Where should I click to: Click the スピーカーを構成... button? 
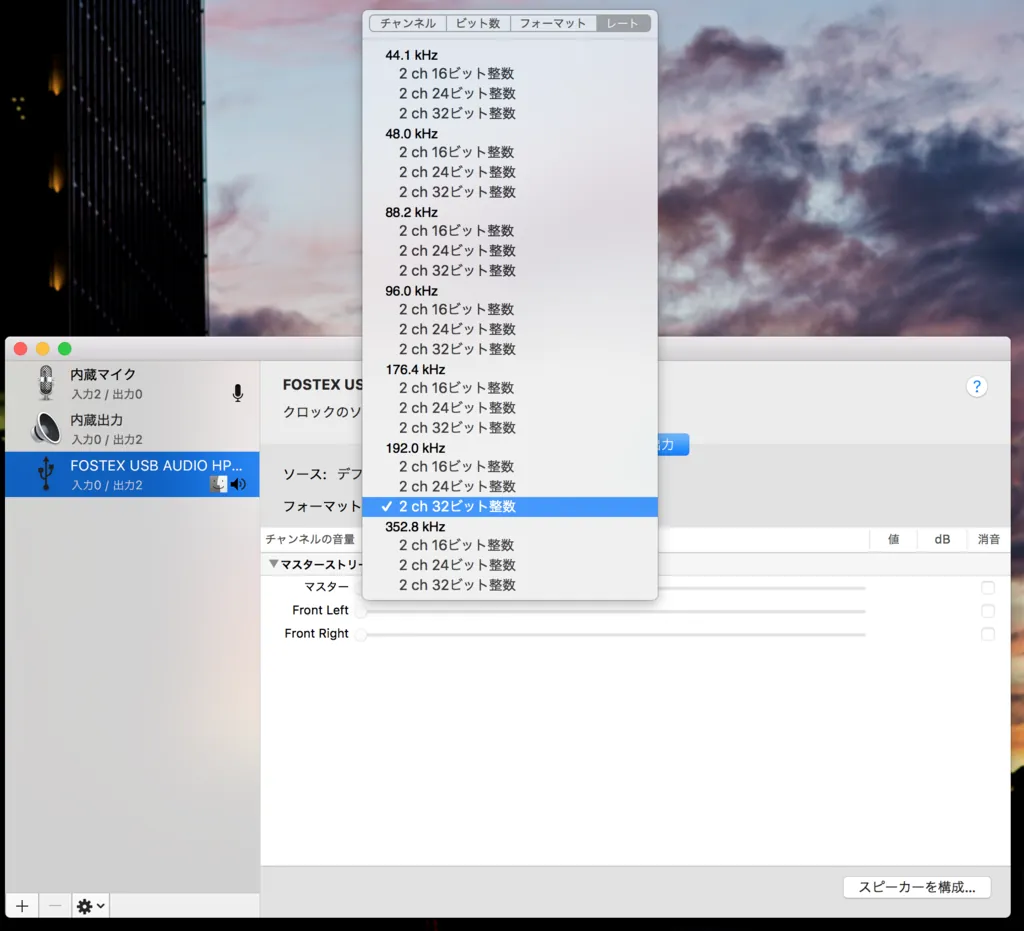point(917,887)
